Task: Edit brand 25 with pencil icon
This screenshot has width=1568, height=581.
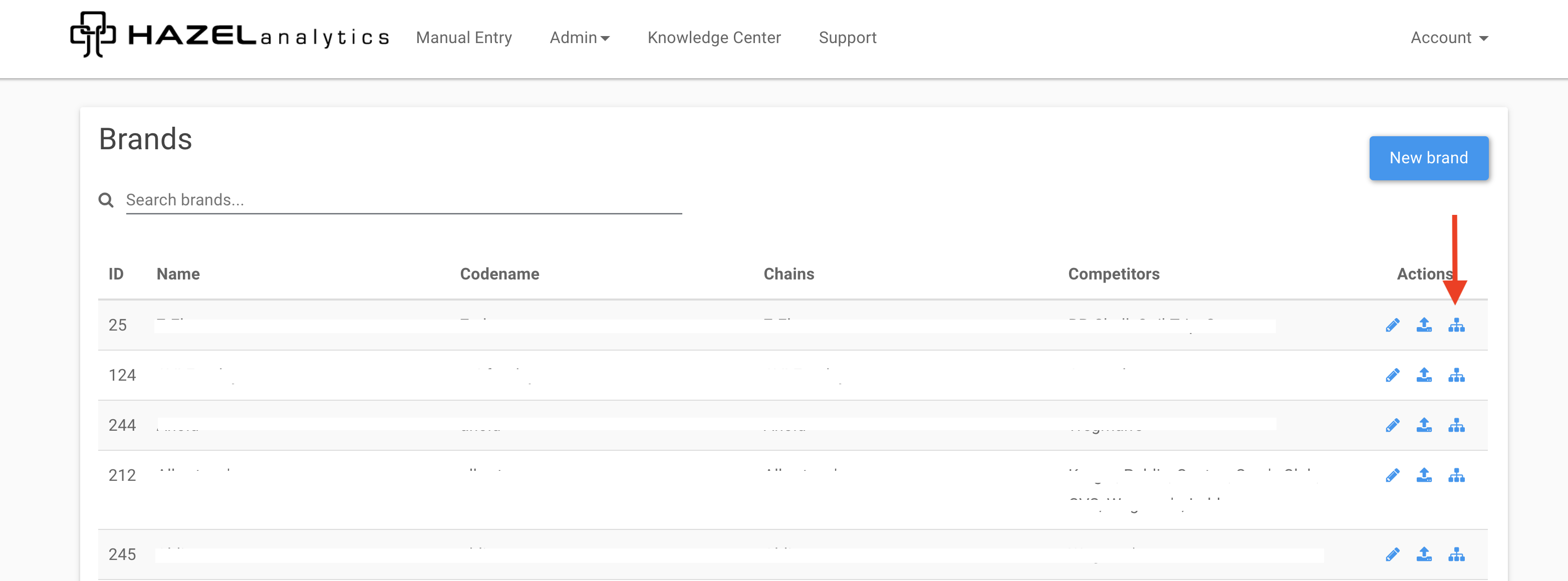Action: (1392, 326)
